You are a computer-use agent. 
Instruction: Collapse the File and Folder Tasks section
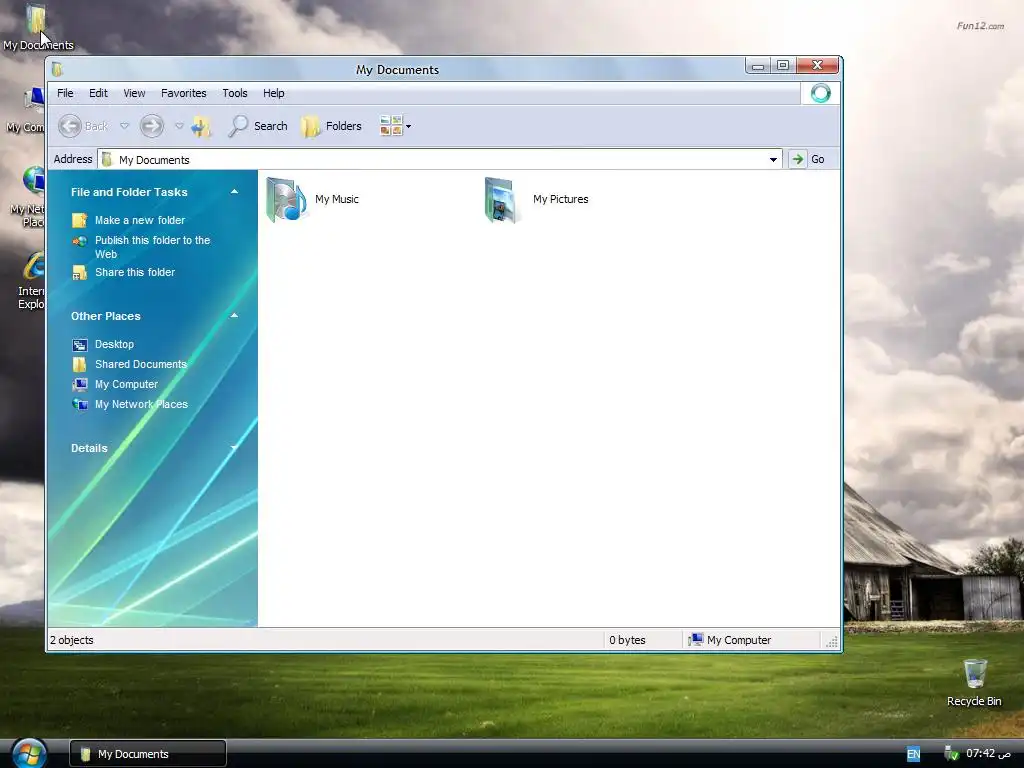click(x=234, y=191)
